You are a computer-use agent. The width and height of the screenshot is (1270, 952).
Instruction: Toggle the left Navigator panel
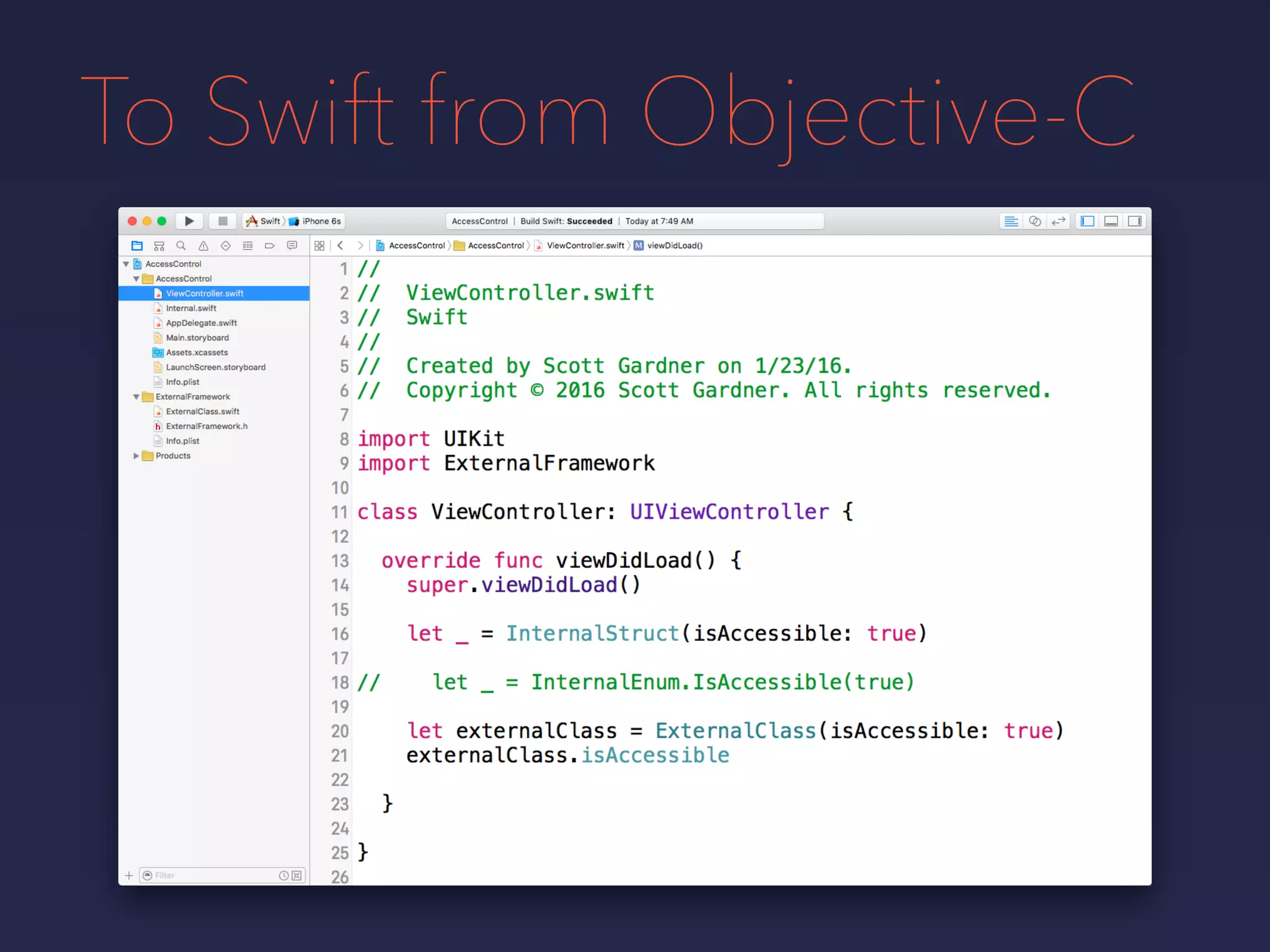1087,221
